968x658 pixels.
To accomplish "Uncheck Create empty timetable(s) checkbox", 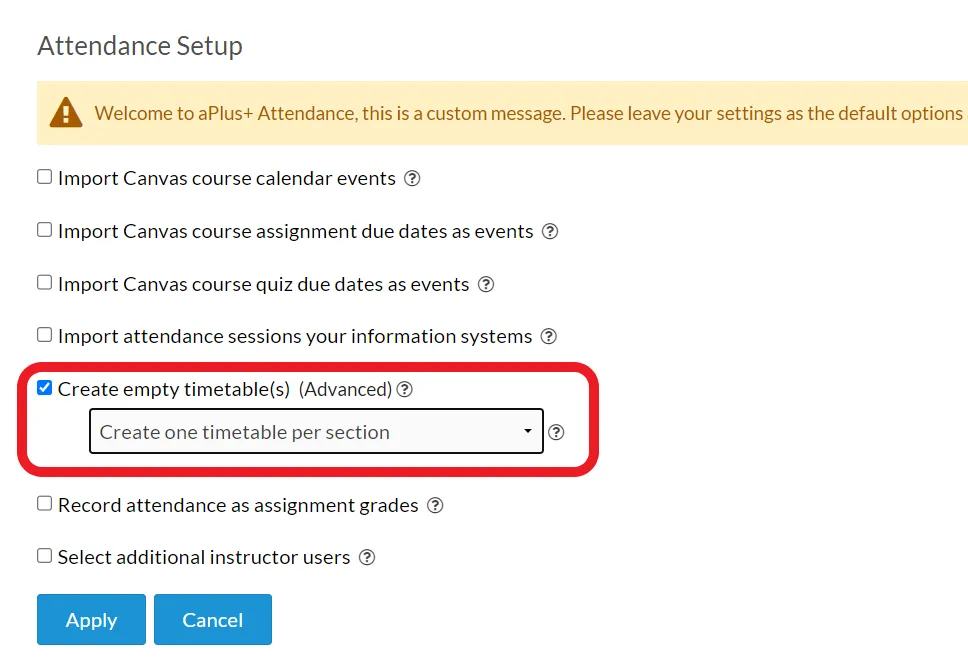I will tap(44, 388).
